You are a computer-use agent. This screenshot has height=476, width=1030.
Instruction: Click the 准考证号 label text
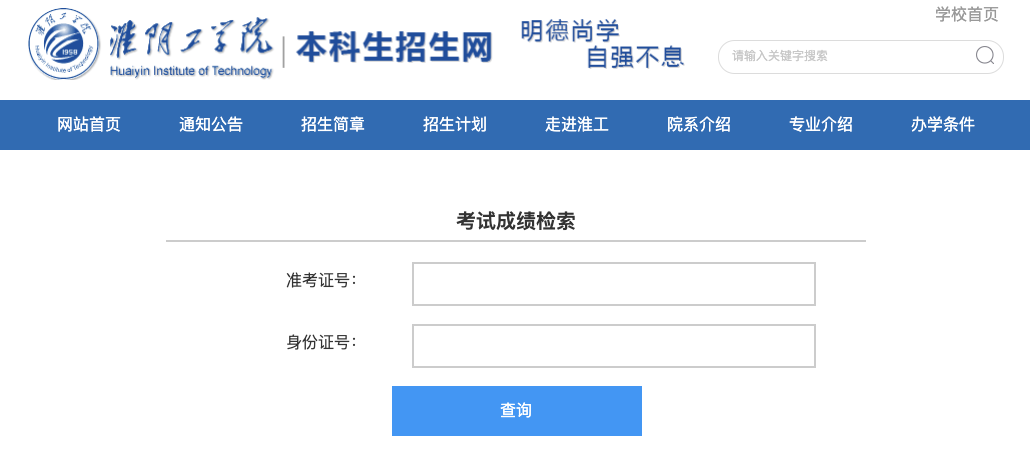tap(321, 280)
